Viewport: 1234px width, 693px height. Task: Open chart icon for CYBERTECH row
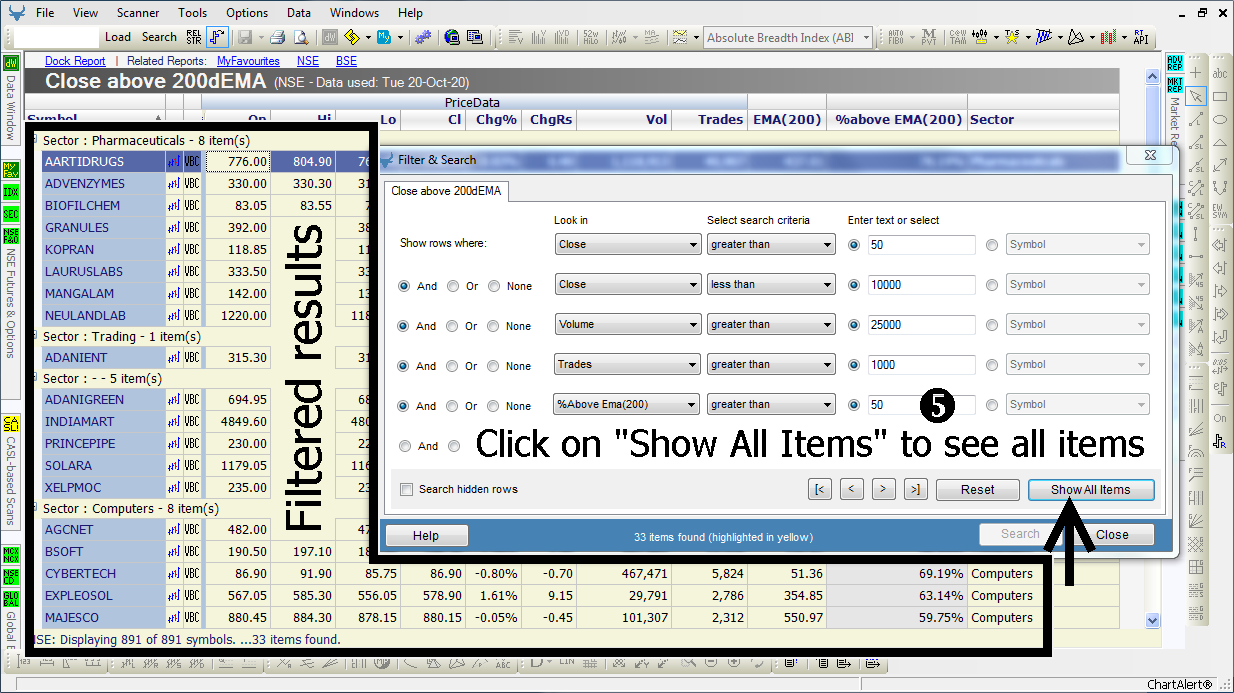[174, 574]
